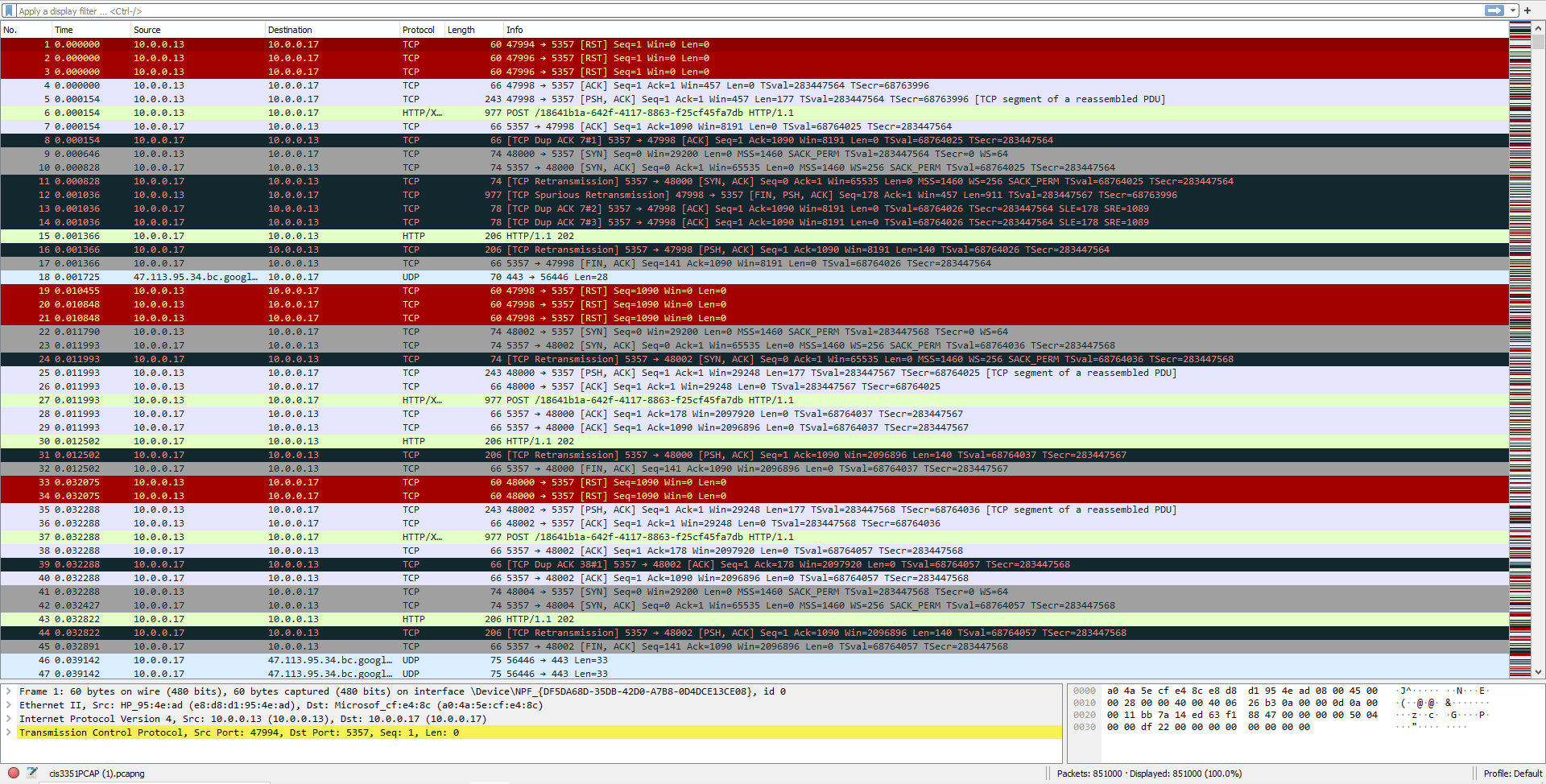Sort packets by the No. column header
Screen dimensions: 1546x784
tap(24, 30)
